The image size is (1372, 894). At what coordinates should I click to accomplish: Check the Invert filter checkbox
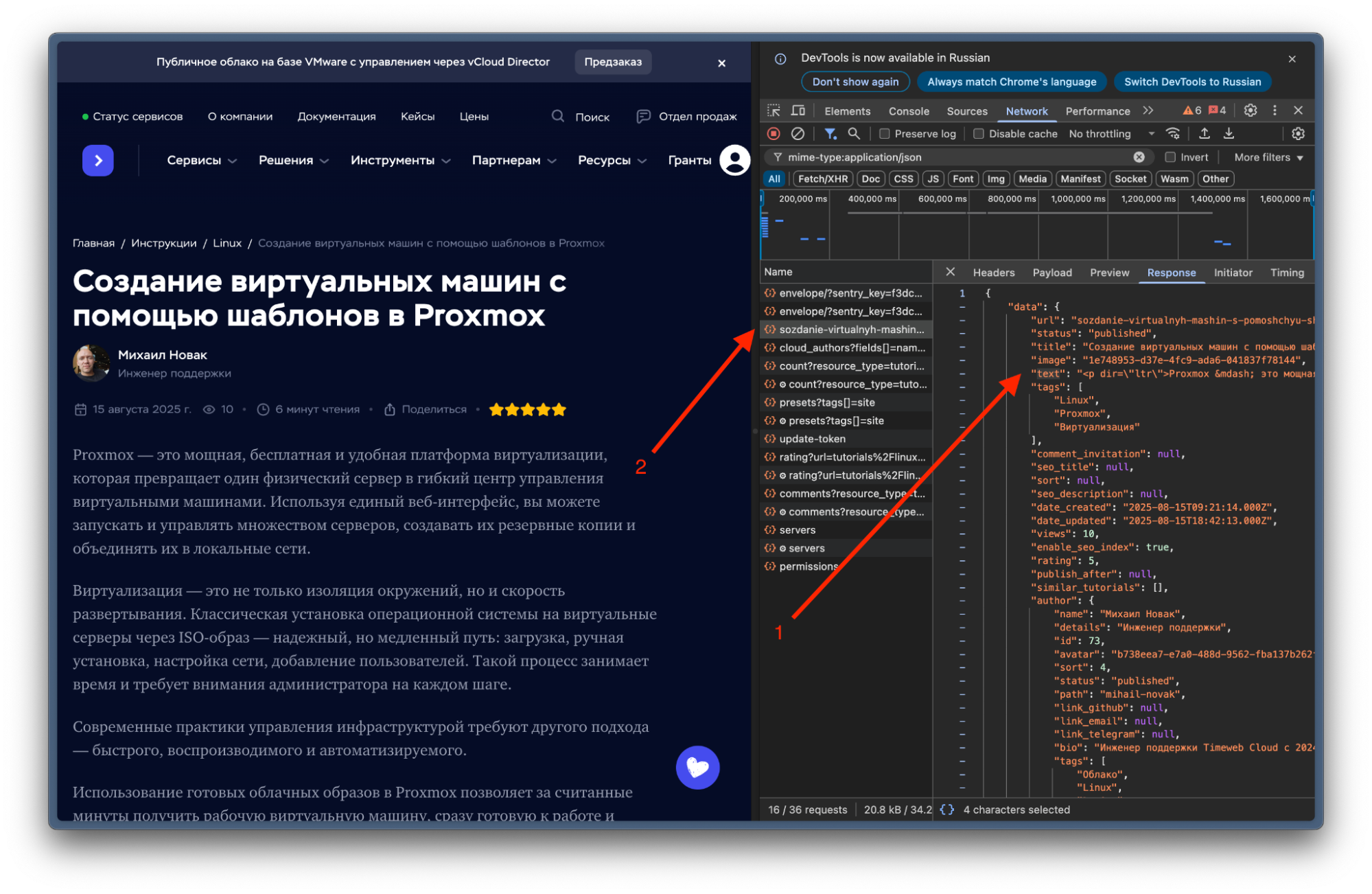tap(1171, 157)
